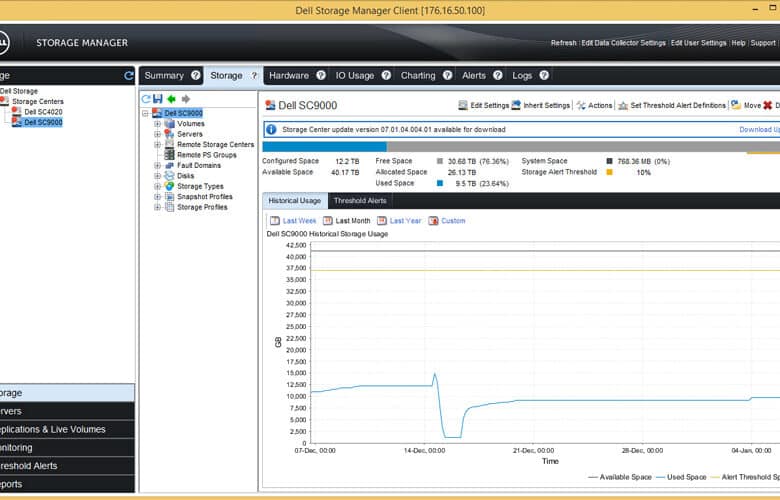
Task: Go forward with the gray right arrow
Action: [186, 99]
